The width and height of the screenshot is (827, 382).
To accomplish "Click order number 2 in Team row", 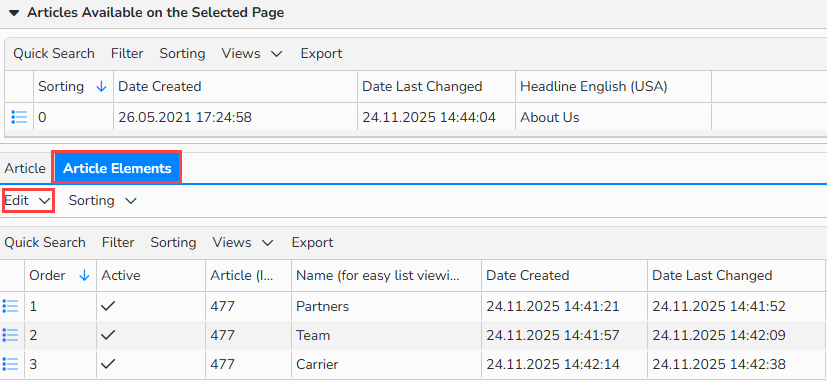I will coord(33,336).
